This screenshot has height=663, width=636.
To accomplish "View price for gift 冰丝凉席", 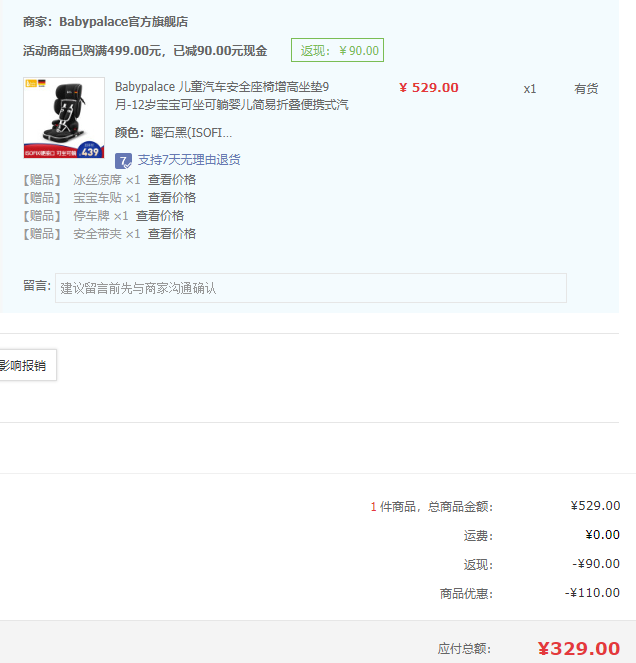I will click(172, 180).
